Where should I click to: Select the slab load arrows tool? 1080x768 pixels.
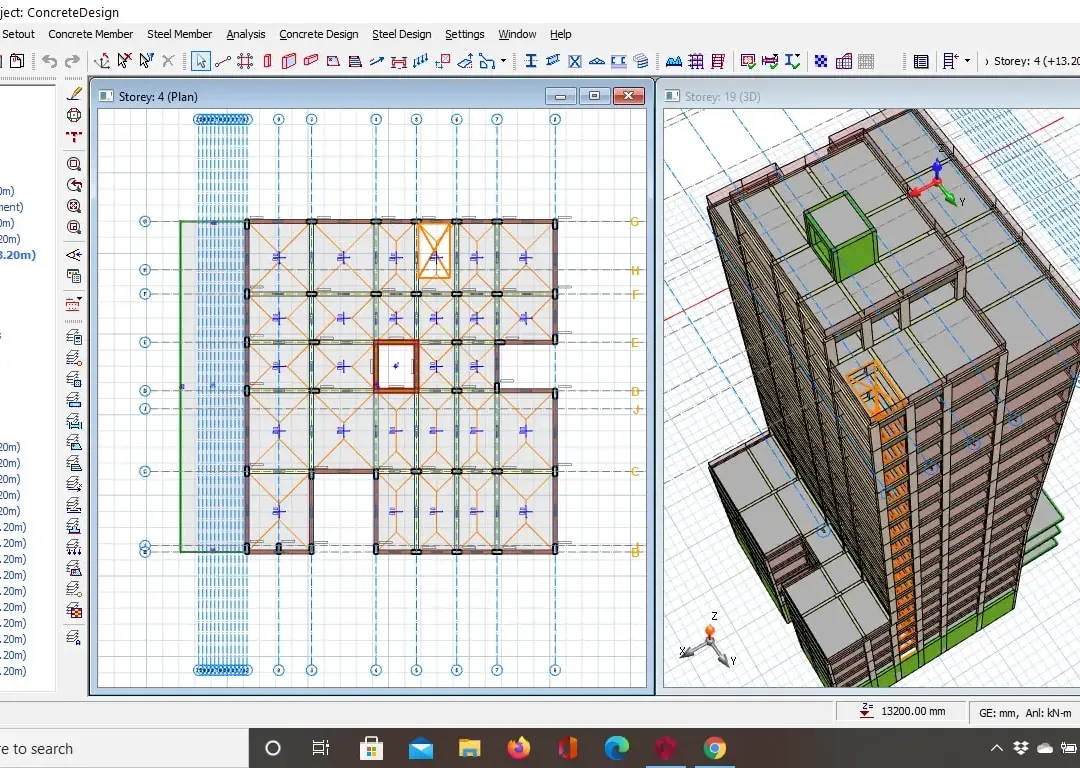click(x=421, y=61)
